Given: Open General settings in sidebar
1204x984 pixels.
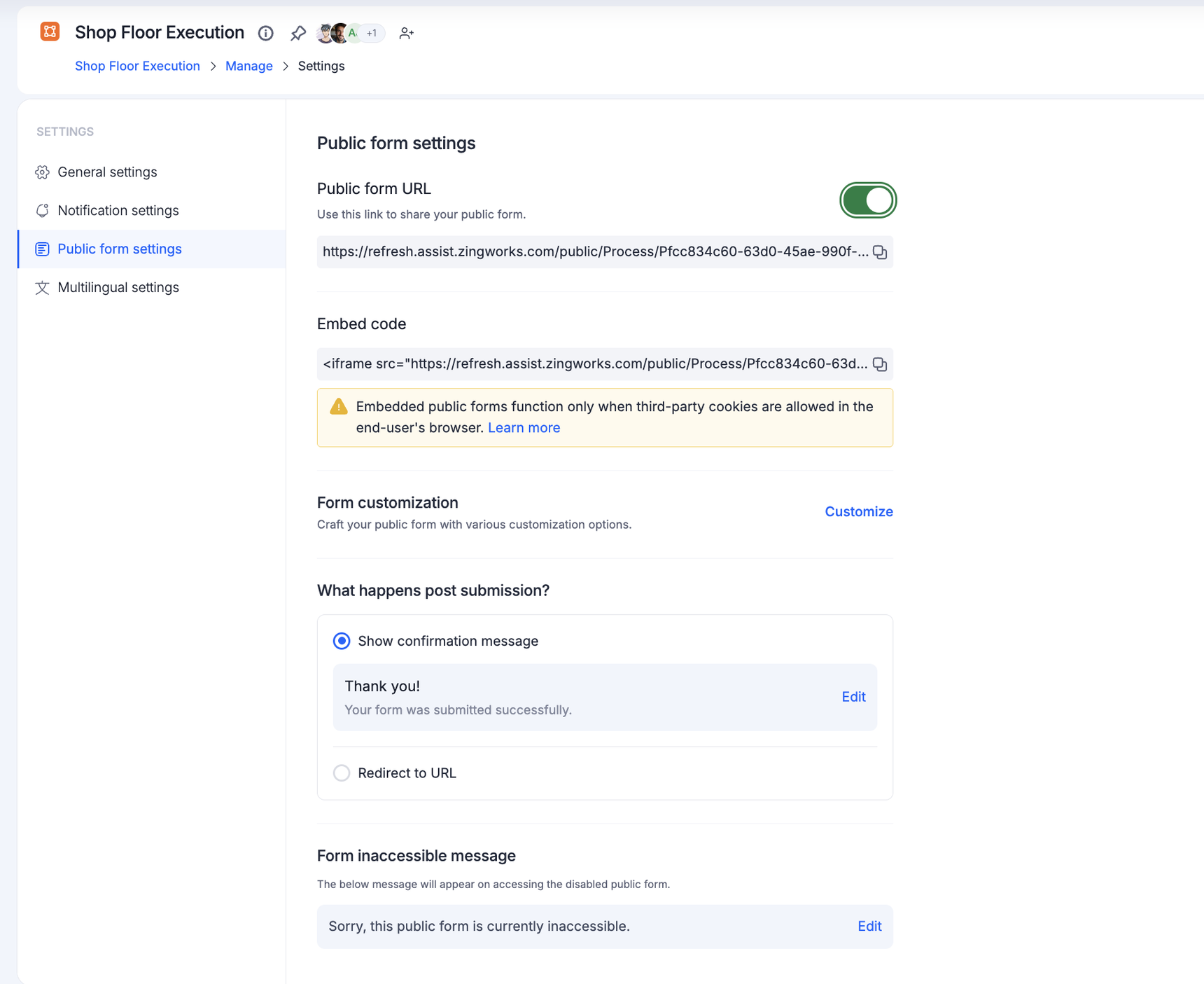Looking at the screenshot, I should pos(107,172).
